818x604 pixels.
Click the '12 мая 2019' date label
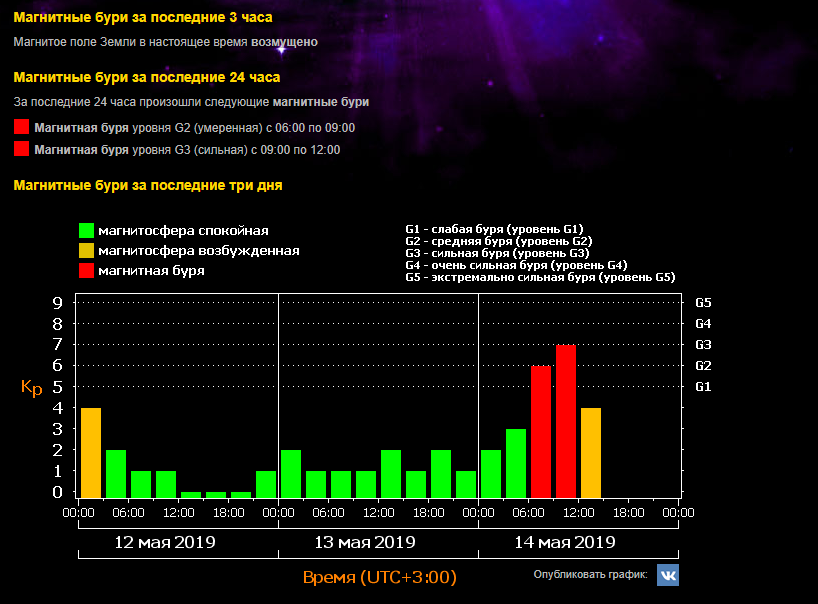(x=165, y=543)
